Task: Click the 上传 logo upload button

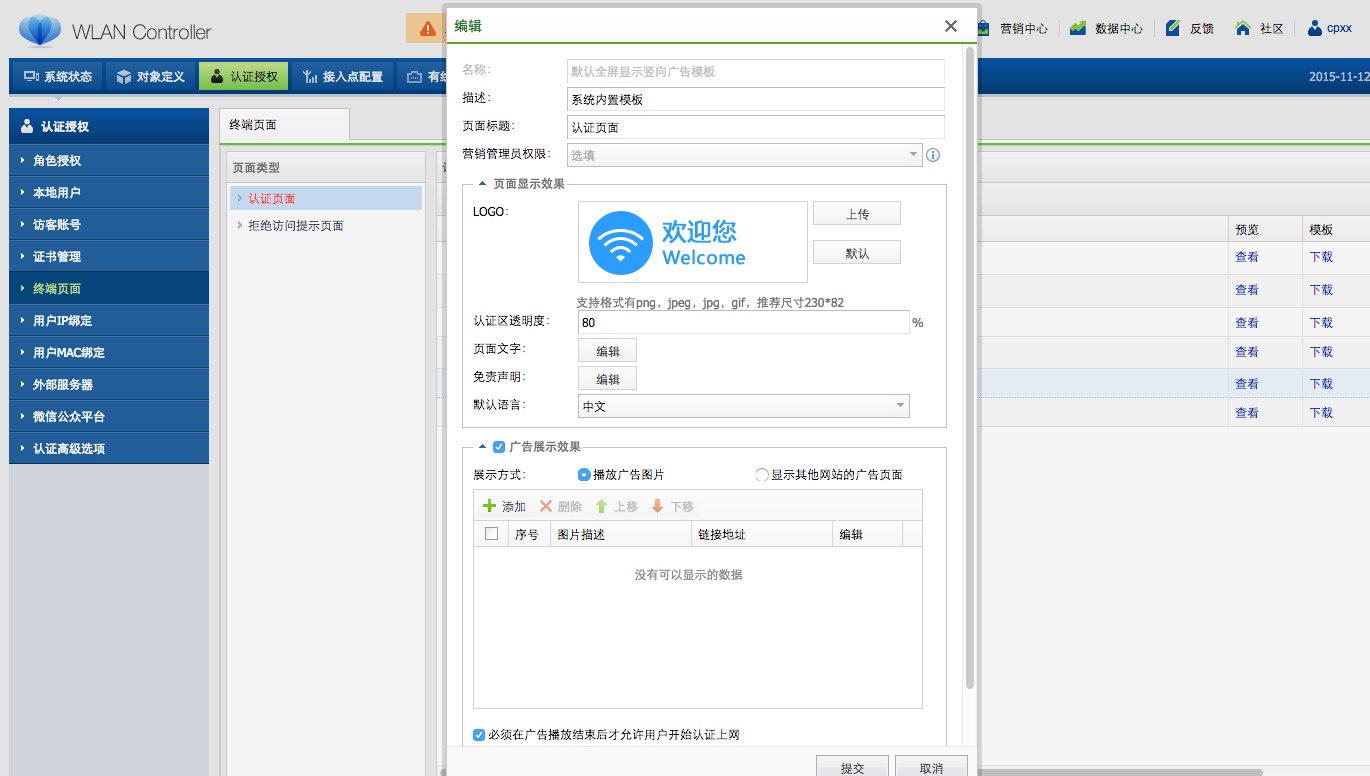Action: [x=856, y=214]
